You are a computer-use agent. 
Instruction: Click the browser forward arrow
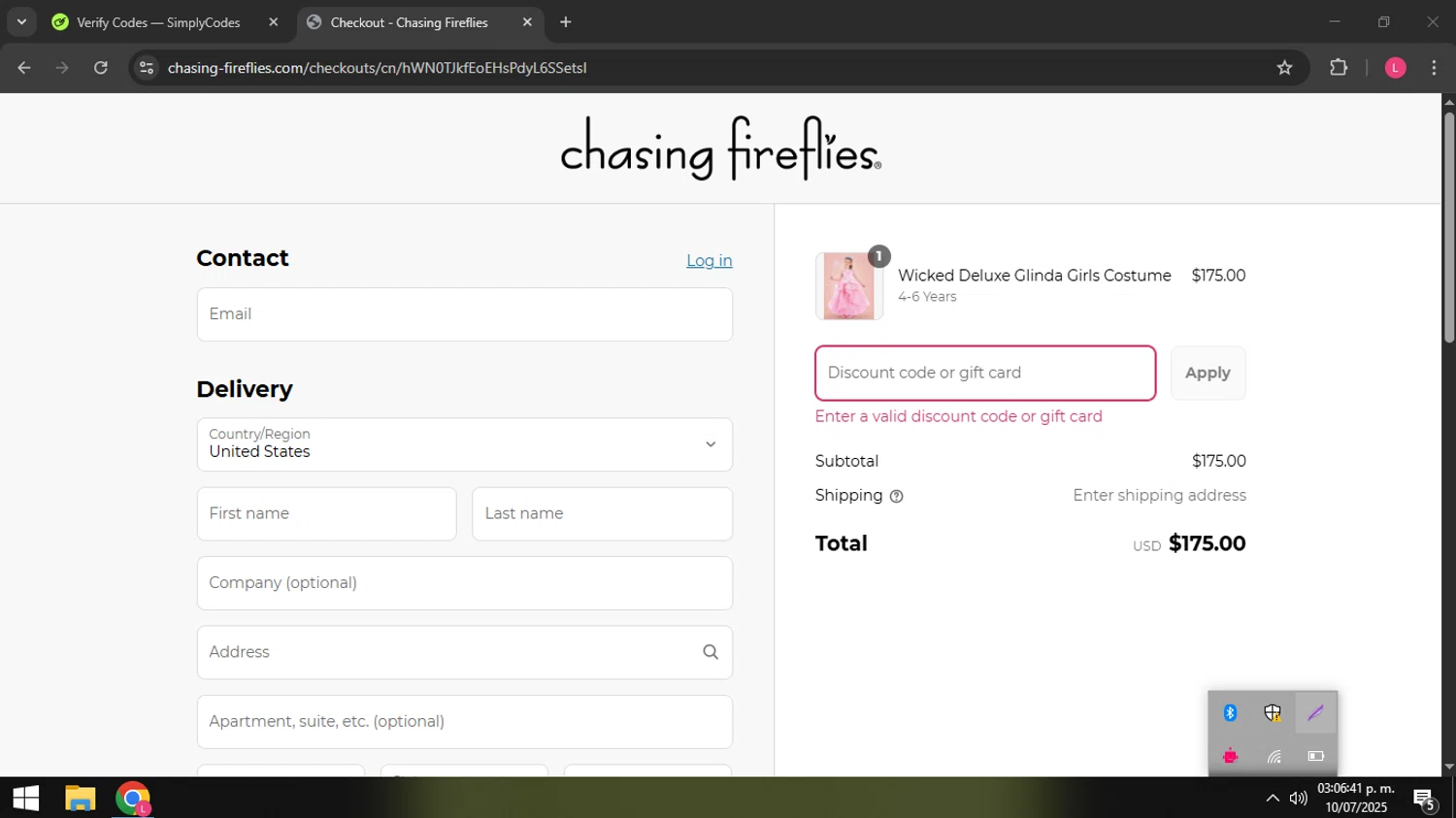click(x=62, y=68)
